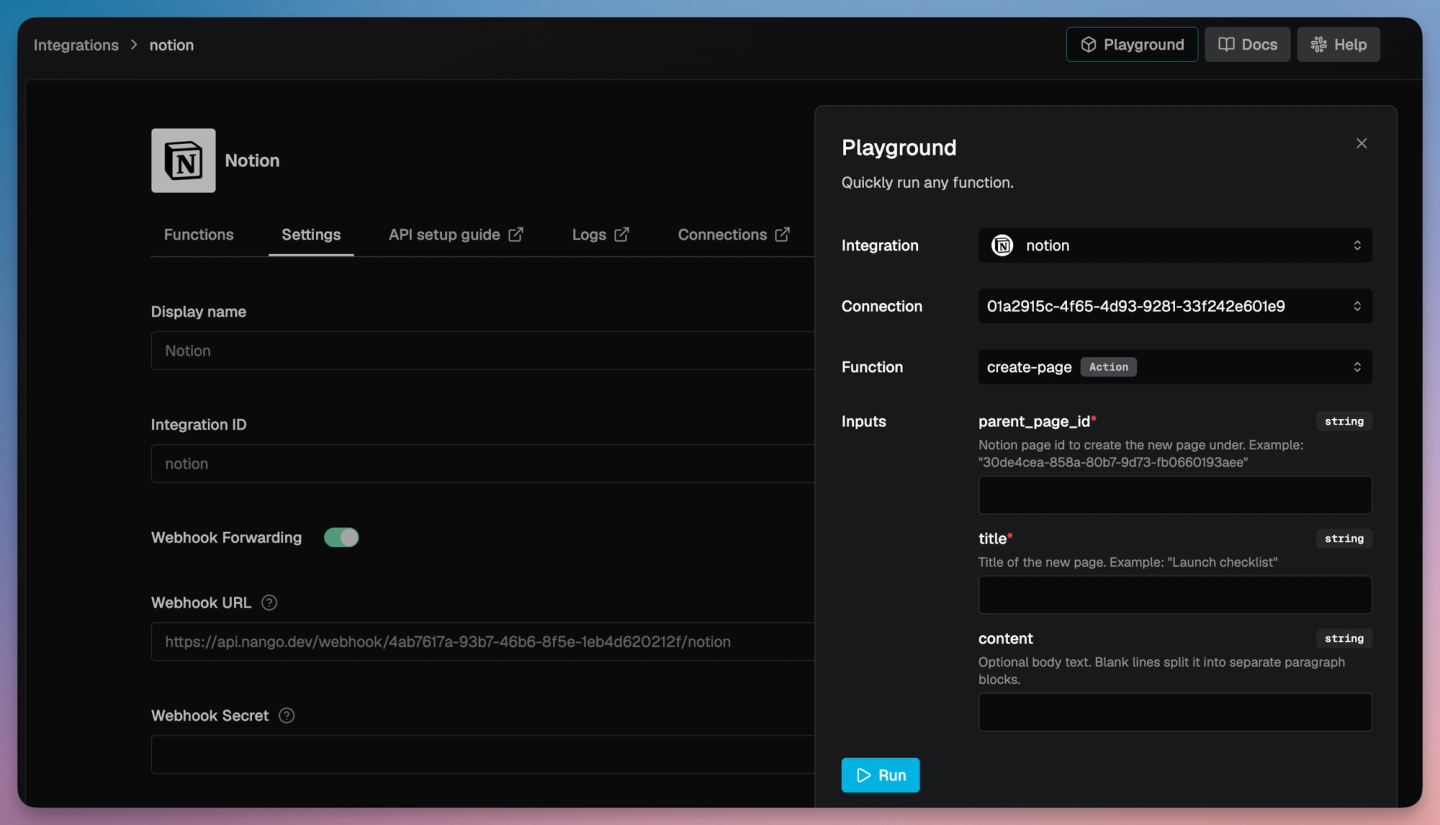Click external link icon next to API setup guide
This screenshot has width=1440, height=825.
[x=516, y=235]
